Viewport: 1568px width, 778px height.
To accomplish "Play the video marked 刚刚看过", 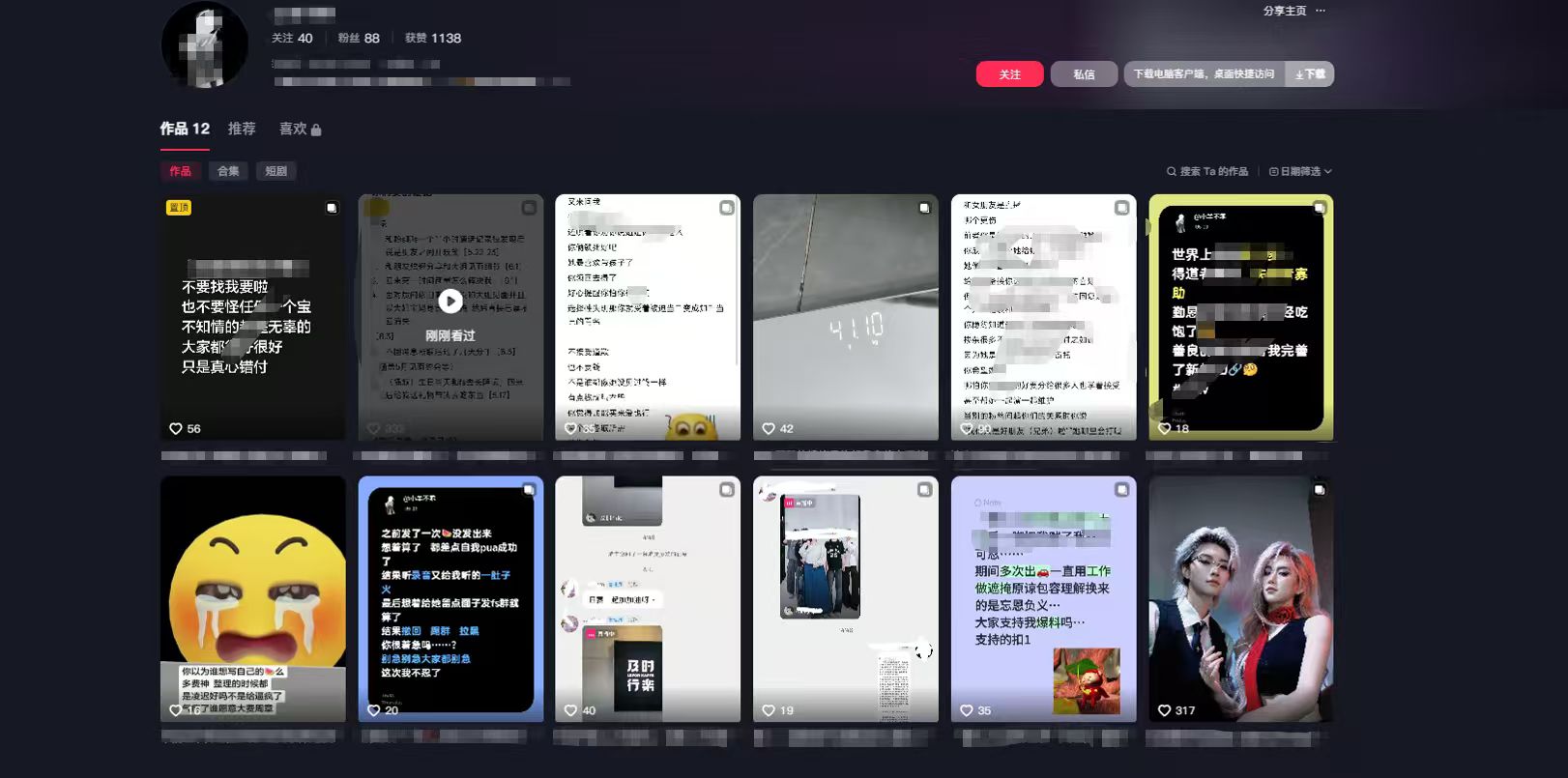I will point(450,302).
